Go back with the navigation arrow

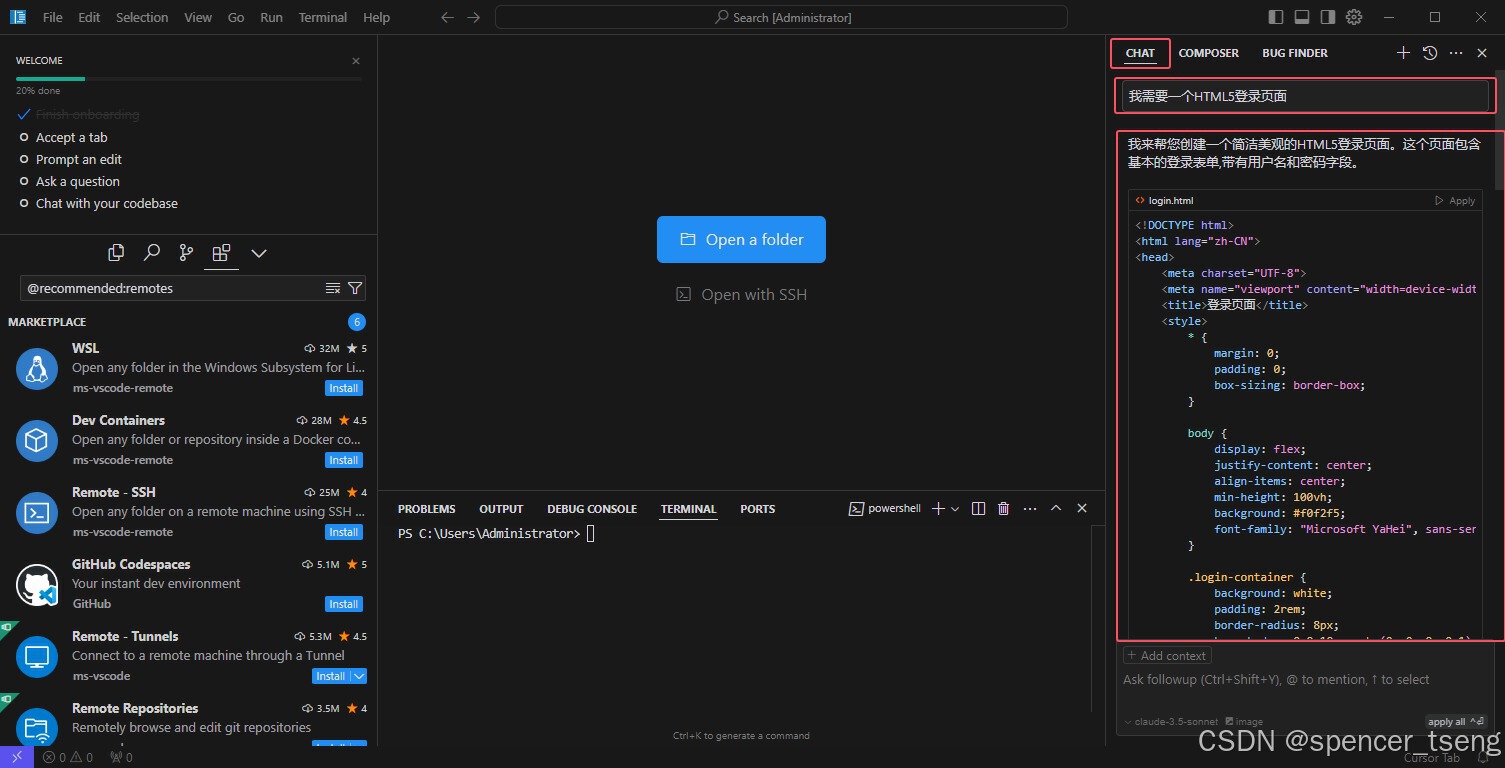pyautogui.click(x=448, y=17)
